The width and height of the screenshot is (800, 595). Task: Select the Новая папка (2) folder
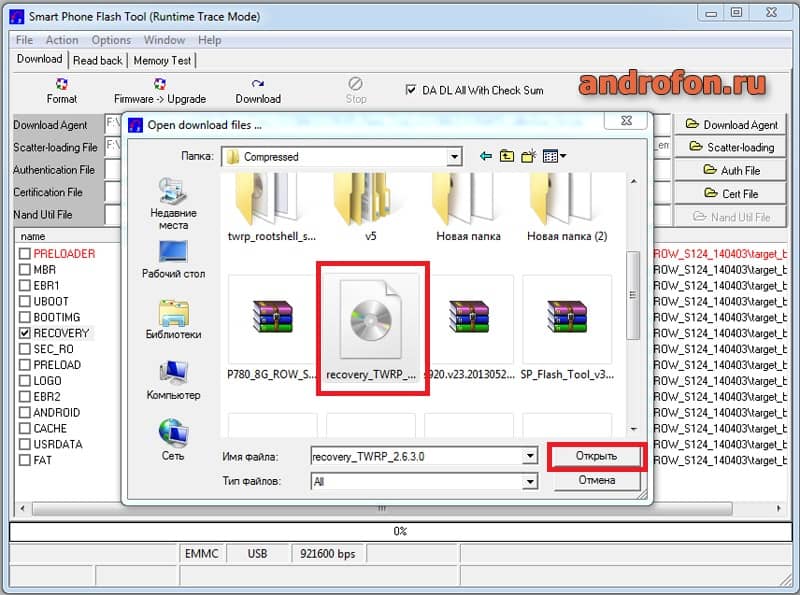pyautogui.click(x=567, y=207)
